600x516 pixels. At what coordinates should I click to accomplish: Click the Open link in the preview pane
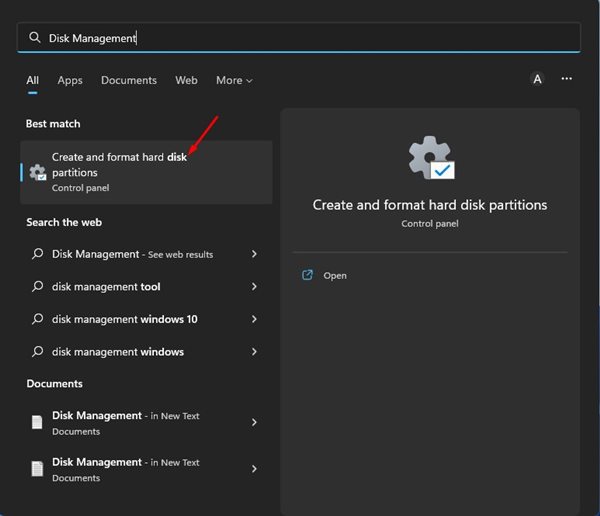tap(335, 275)
